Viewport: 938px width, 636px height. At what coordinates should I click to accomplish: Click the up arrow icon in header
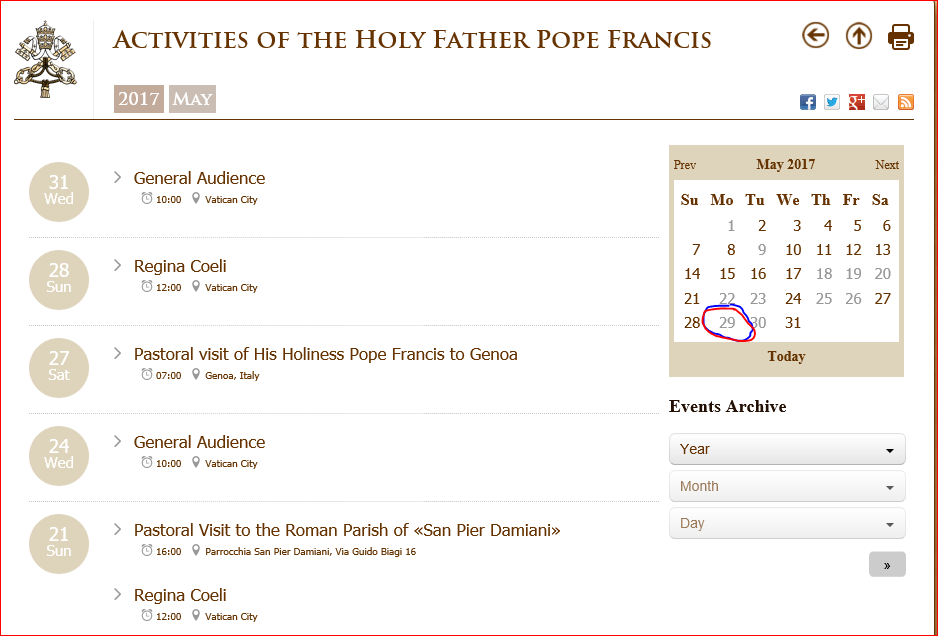coord(858,36)
